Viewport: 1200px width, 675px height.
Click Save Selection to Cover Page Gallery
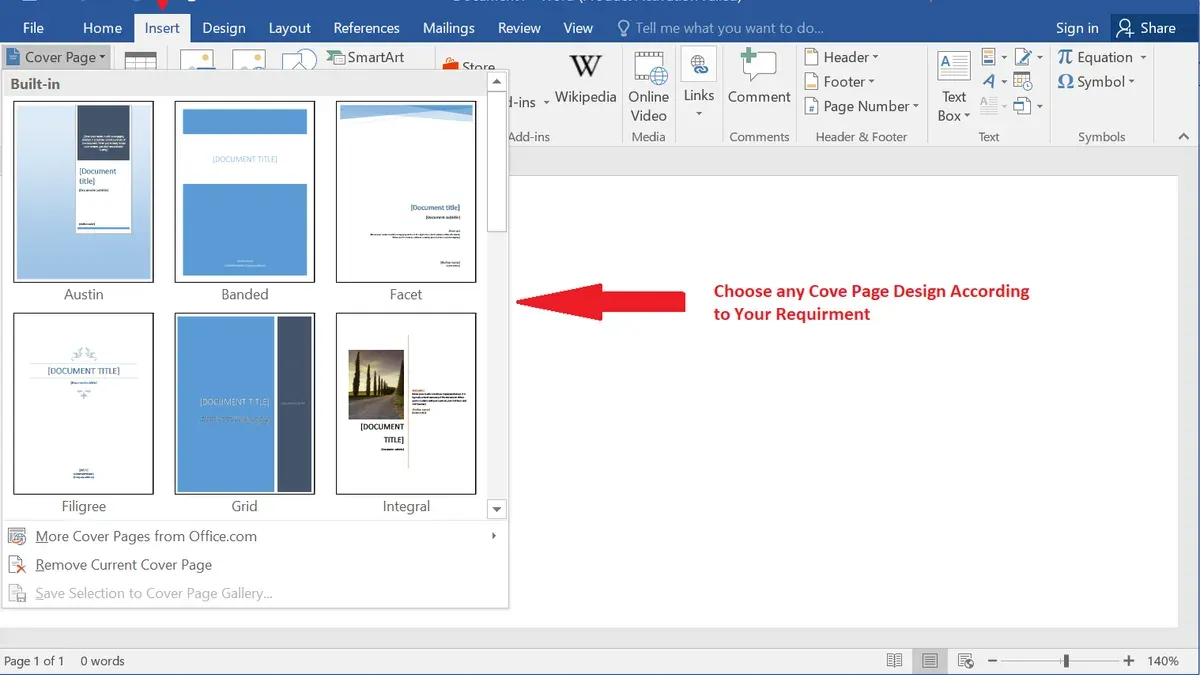pyautogui.click(x=255, y=593)
